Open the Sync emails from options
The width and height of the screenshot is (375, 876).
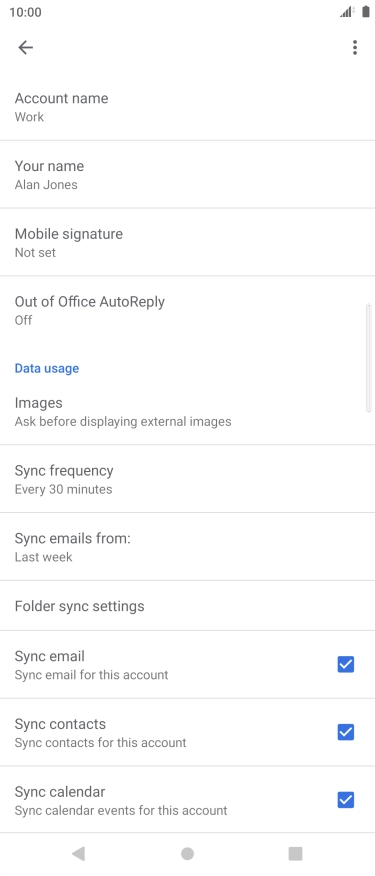[x=187, y=547]
